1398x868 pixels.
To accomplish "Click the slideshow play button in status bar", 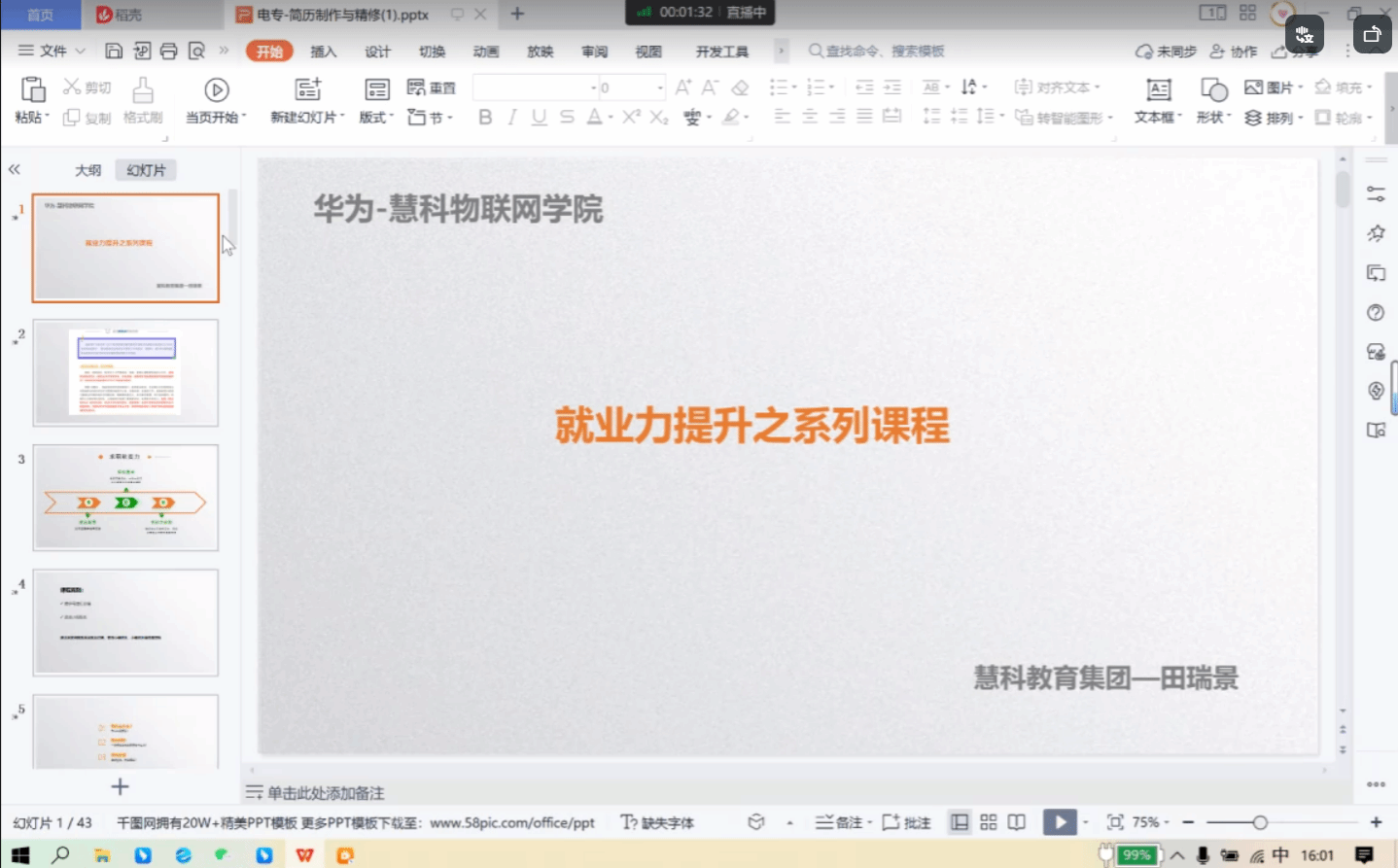I will [x=1060, y=822].
